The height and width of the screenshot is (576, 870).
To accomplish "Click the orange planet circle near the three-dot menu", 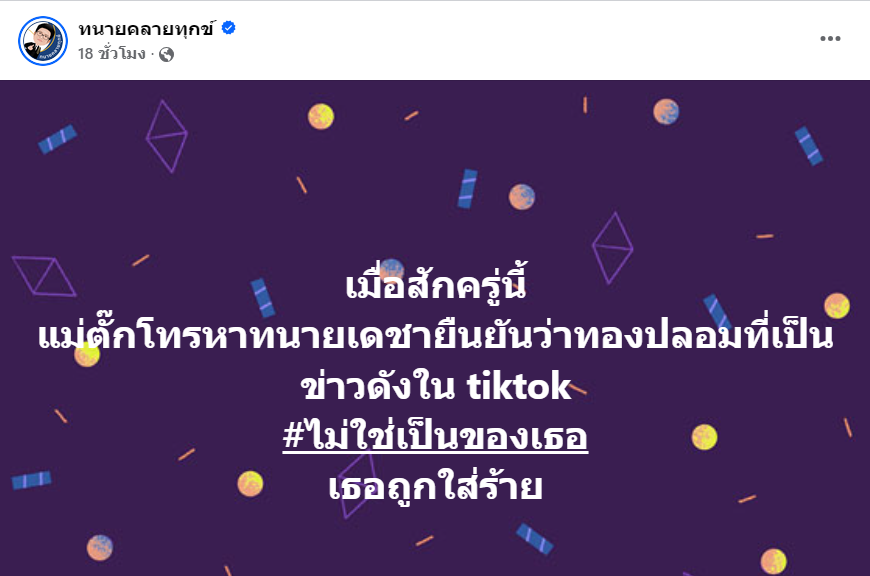I will coord(666,112).
